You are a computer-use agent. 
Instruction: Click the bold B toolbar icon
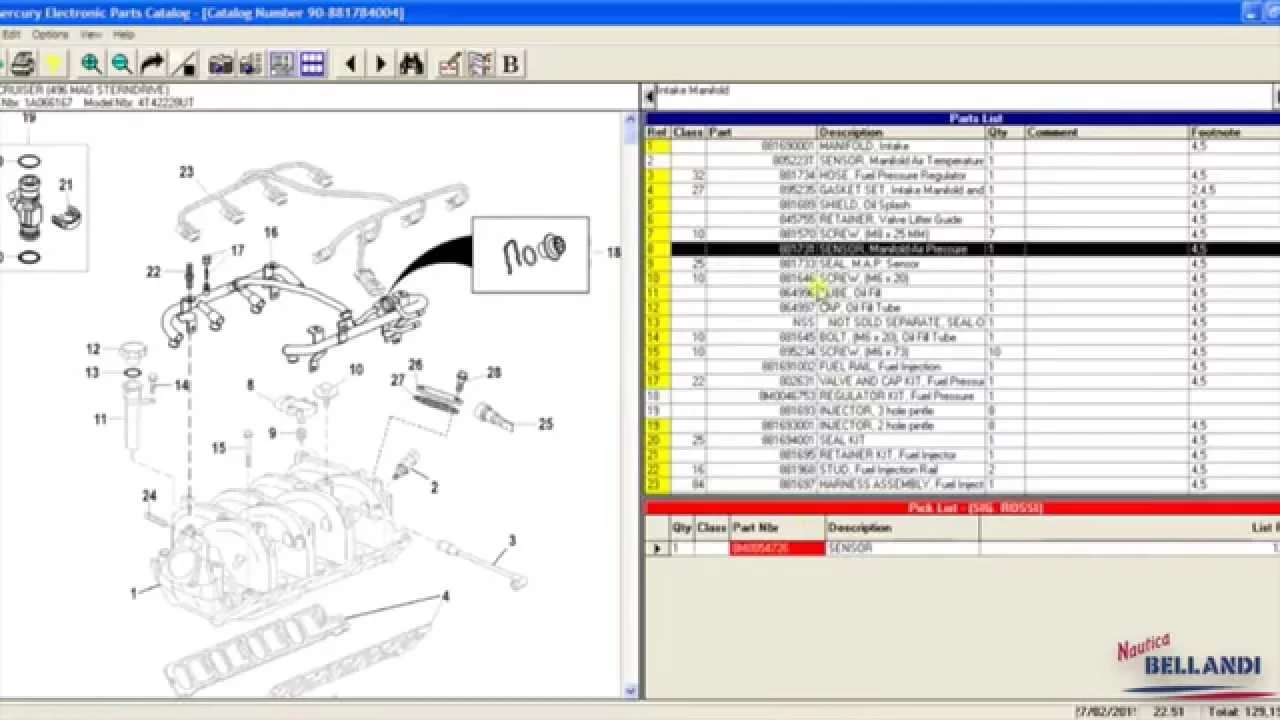(511, 64)
